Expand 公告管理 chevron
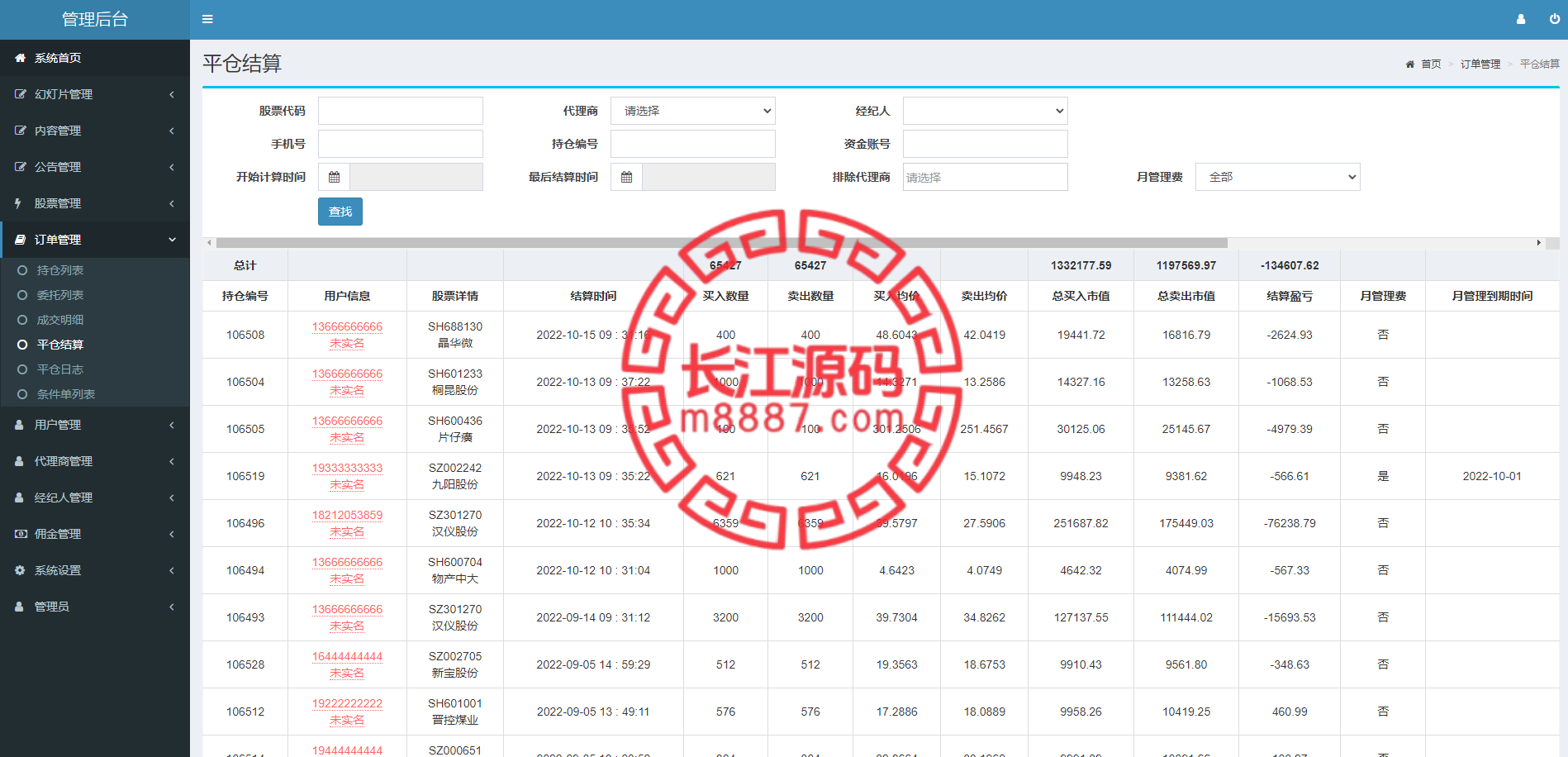The width and height of the screenshot is (1568, 757). 172,167
